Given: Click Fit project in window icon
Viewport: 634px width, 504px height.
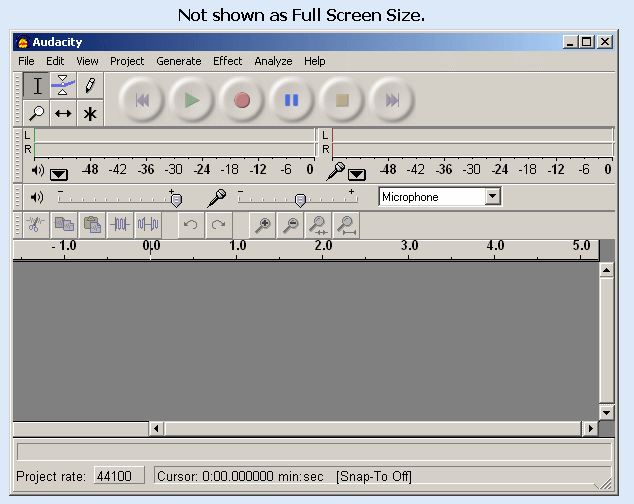Looking at the screenshot, I should tap(347, 224).
